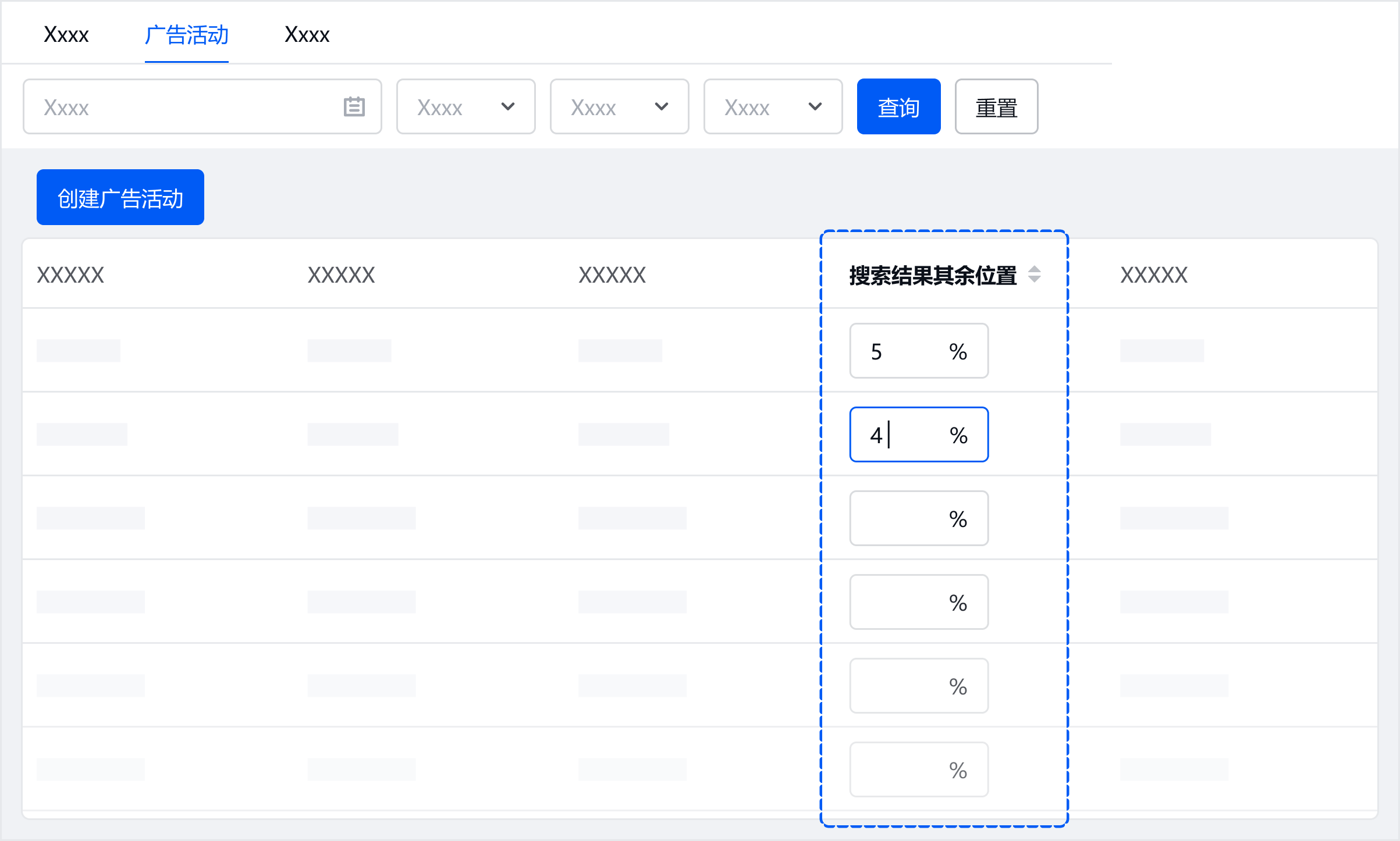Switch to the first Xxxx tab

pyautogui.click(x=66, y=33)
